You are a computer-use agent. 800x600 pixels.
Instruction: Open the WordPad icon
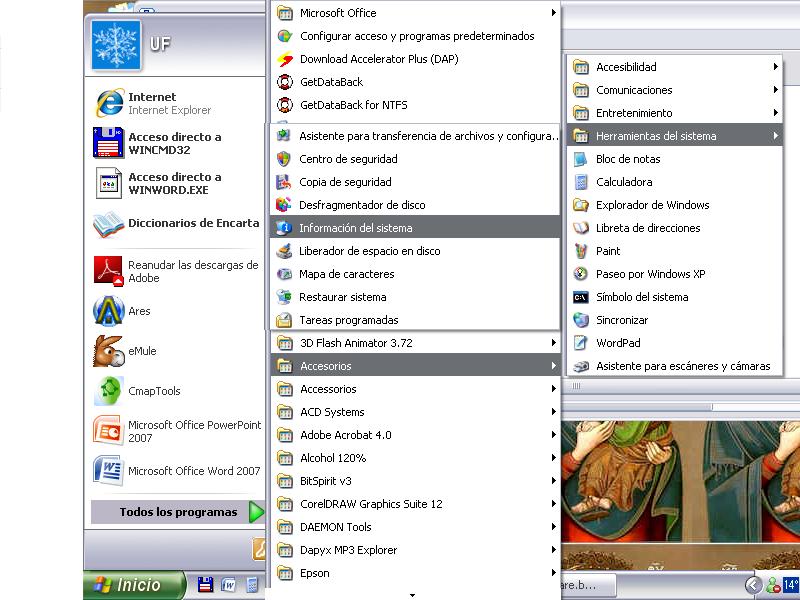pos(581,343)
